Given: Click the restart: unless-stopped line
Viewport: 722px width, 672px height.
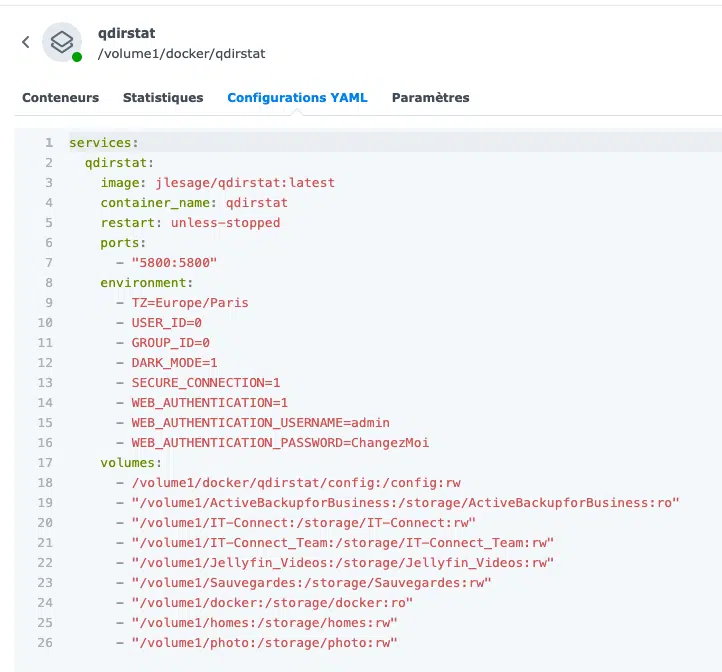Looking at the screenshot, I should (190, 223).
